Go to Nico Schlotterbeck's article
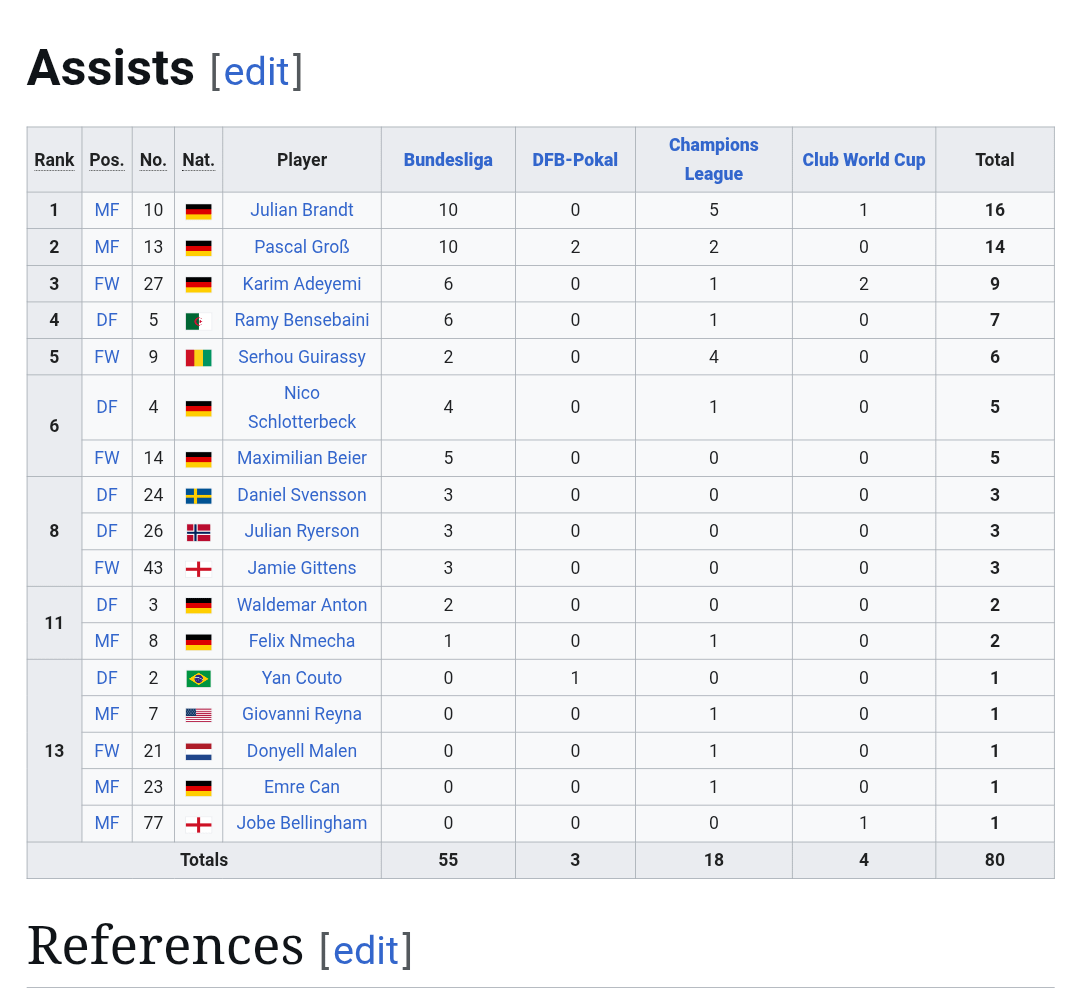Image resolution: width=1081 pixels, height=989 pixels. [x=302, y=407]
